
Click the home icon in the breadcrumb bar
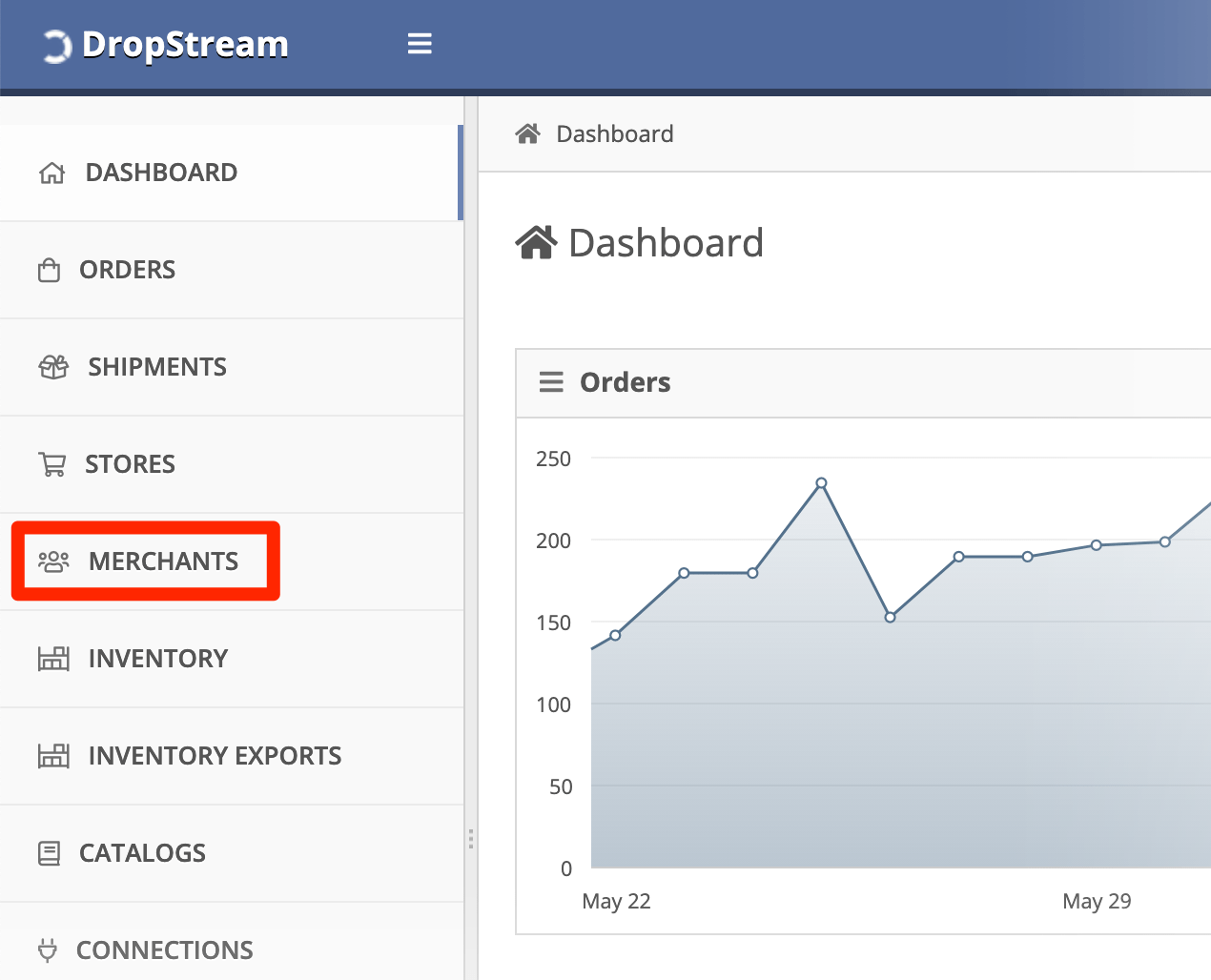click(527, 133)
